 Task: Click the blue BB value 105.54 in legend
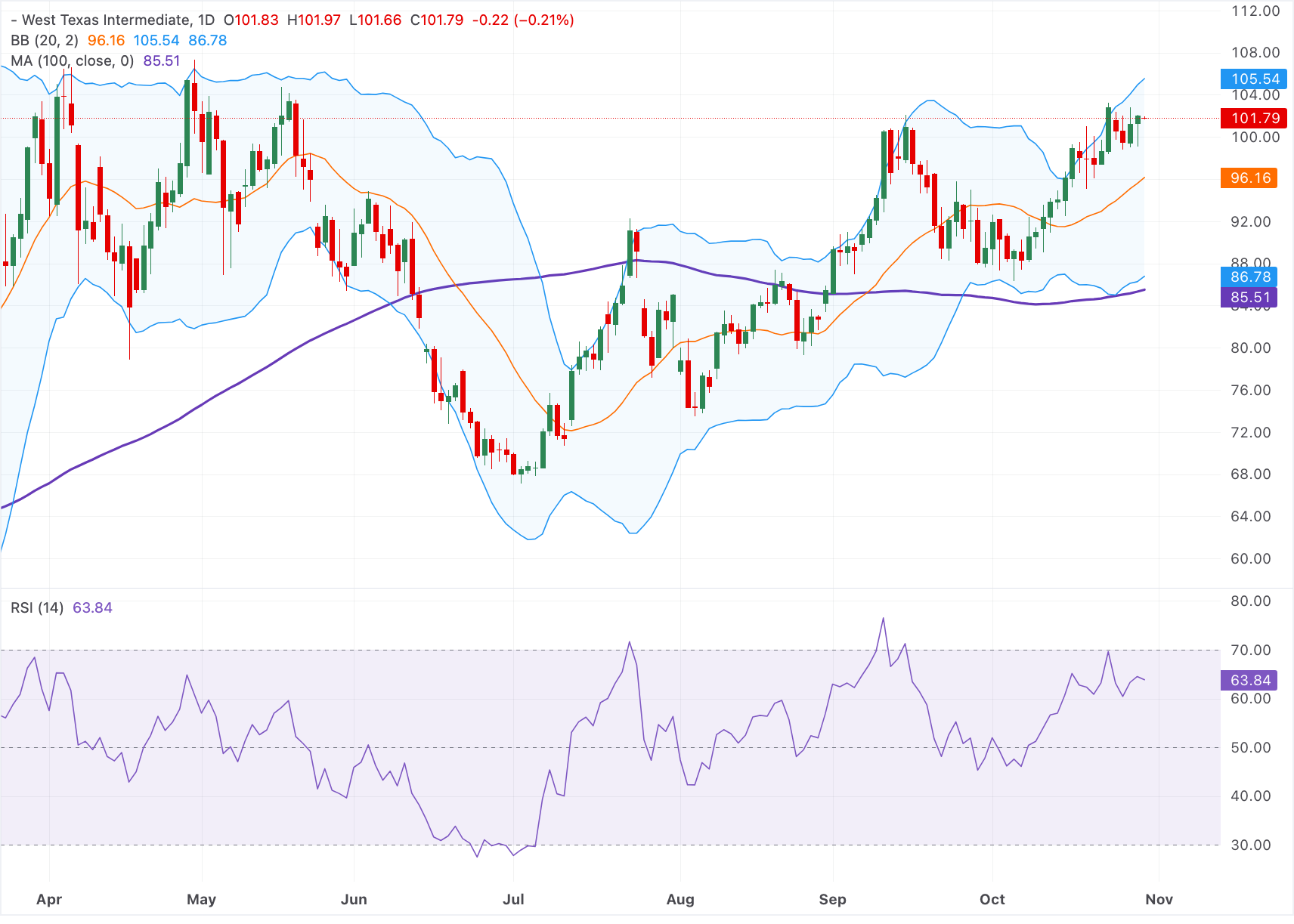156,41
